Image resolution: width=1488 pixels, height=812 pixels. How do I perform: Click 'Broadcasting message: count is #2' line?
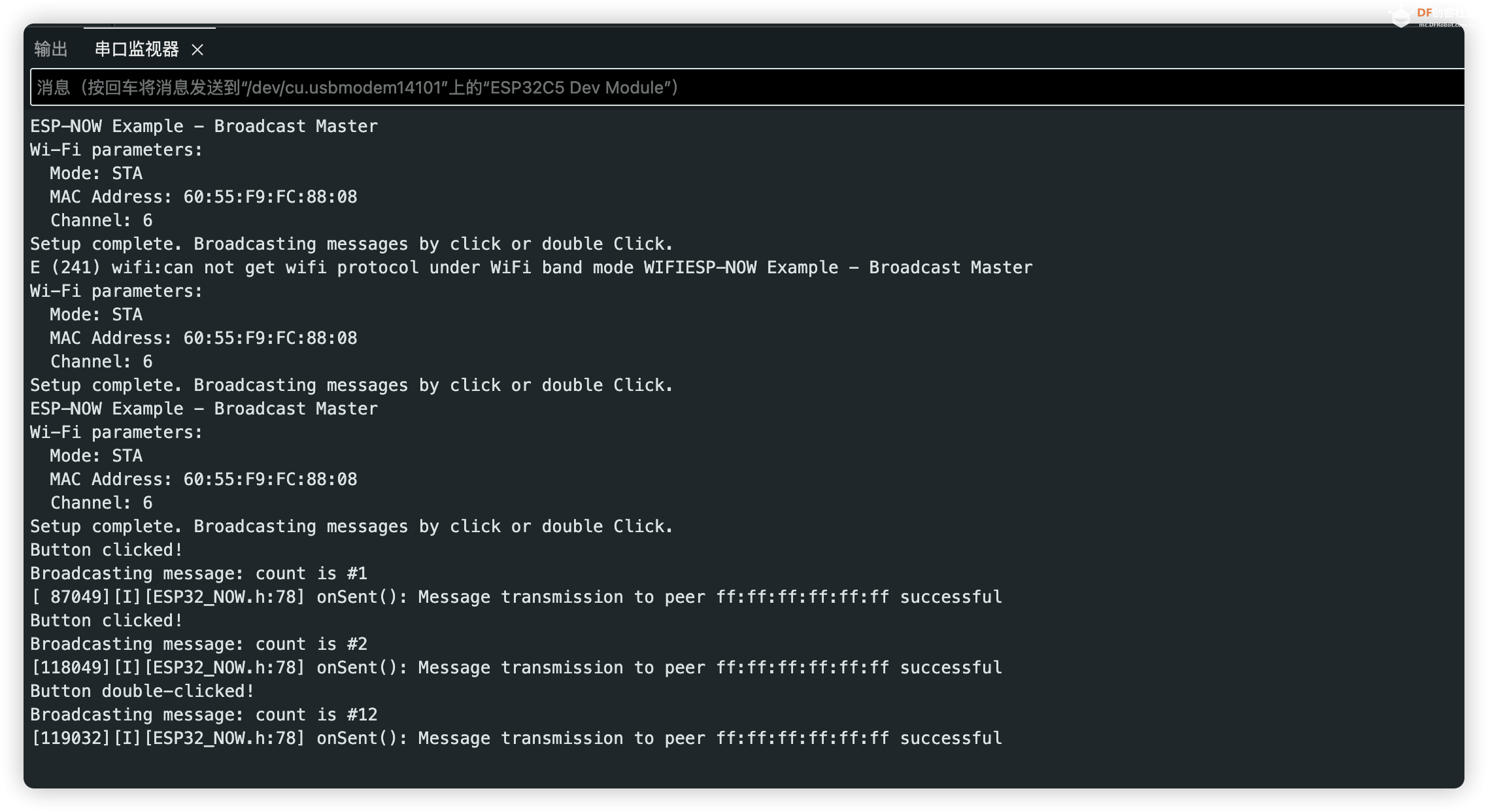pyautogui.click(x=199, y=644)
